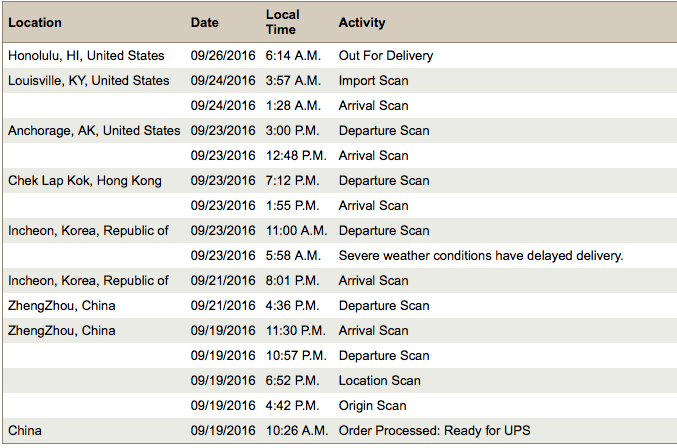Click the 12:48 P.M. time cell
The height and width of the screenshot is (448, 677).
[296, 156]
